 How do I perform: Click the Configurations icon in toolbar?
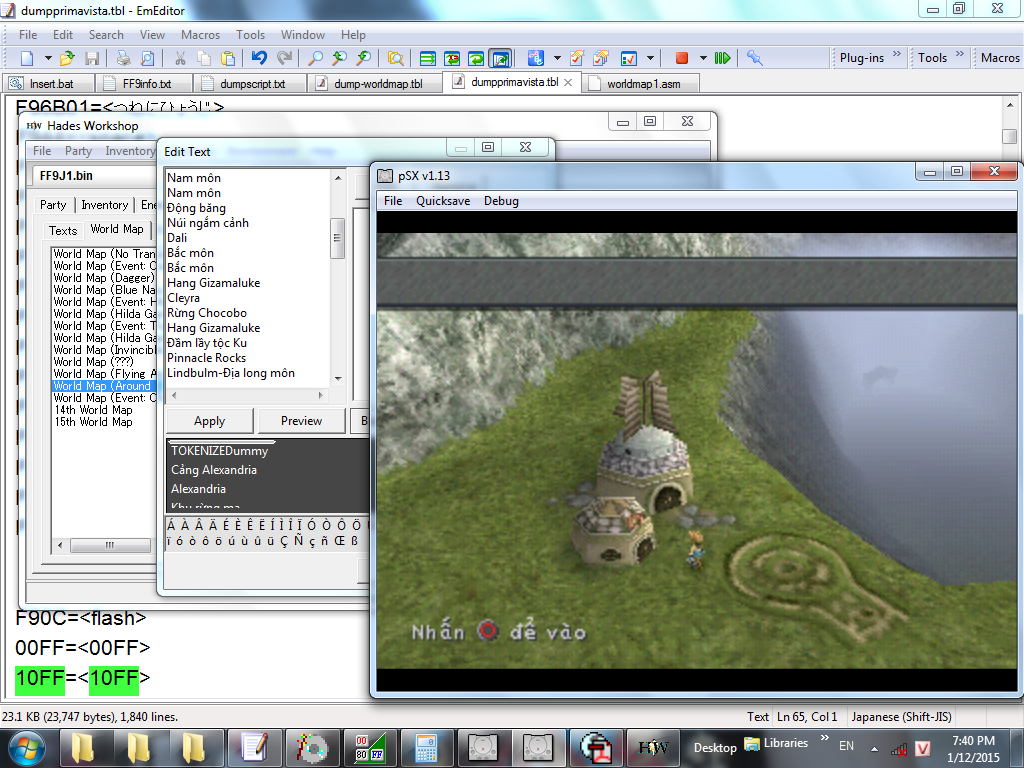536,58
